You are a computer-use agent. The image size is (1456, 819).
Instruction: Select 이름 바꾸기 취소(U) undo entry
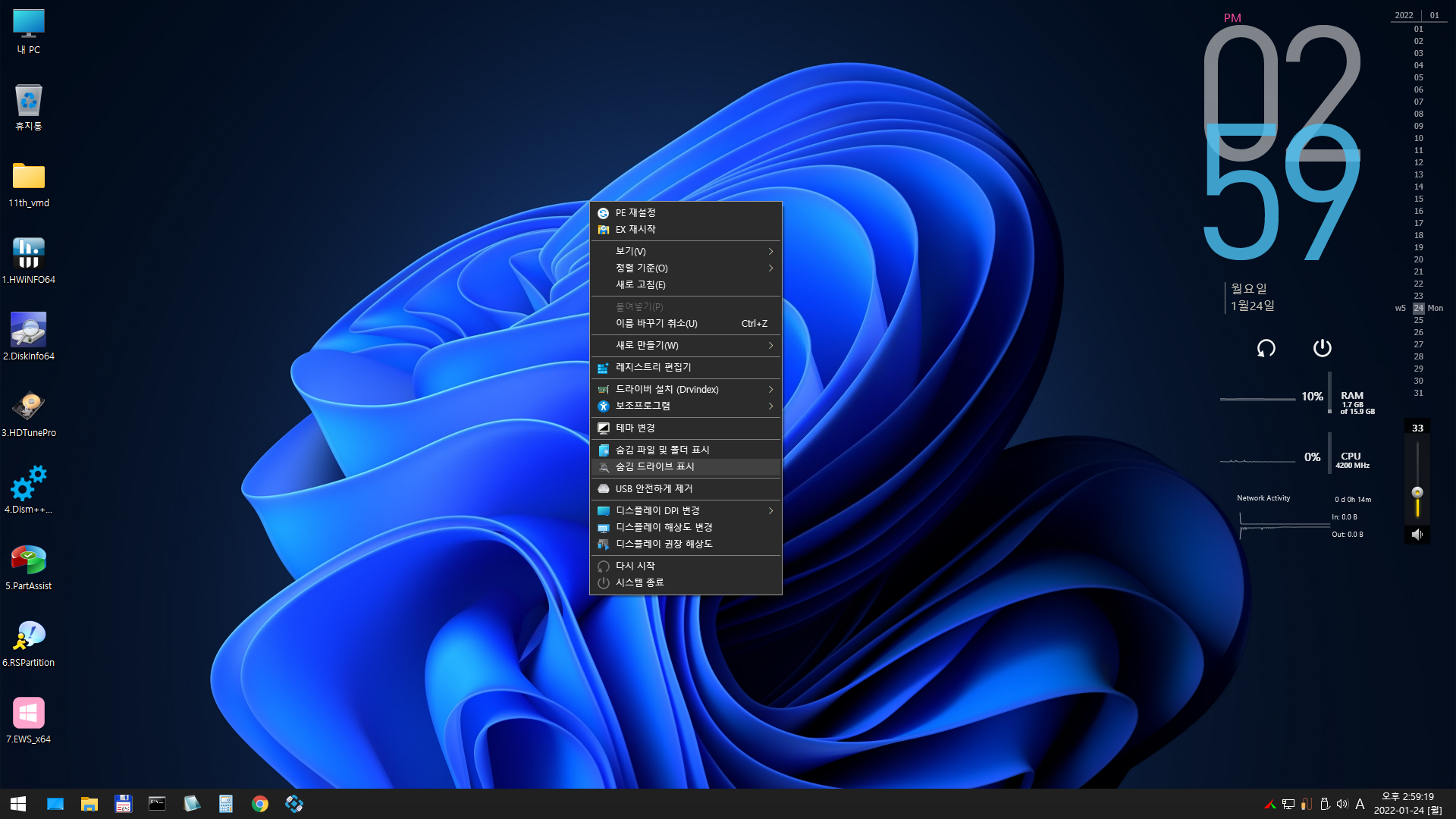686,324
